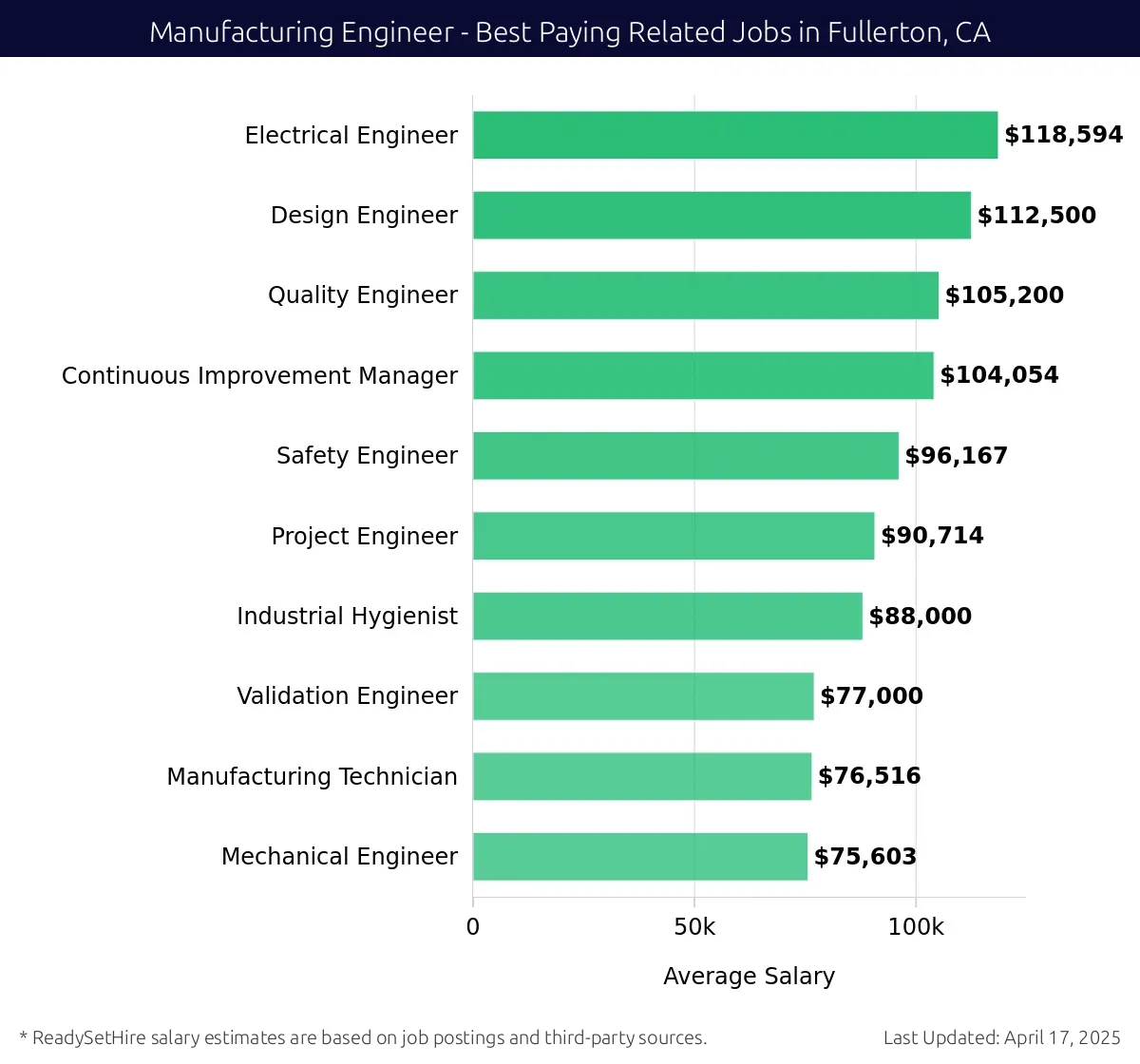Select the 'Industrial Hygienist' axis label
The image size is (1140, 1064).
tap(347, 617)
